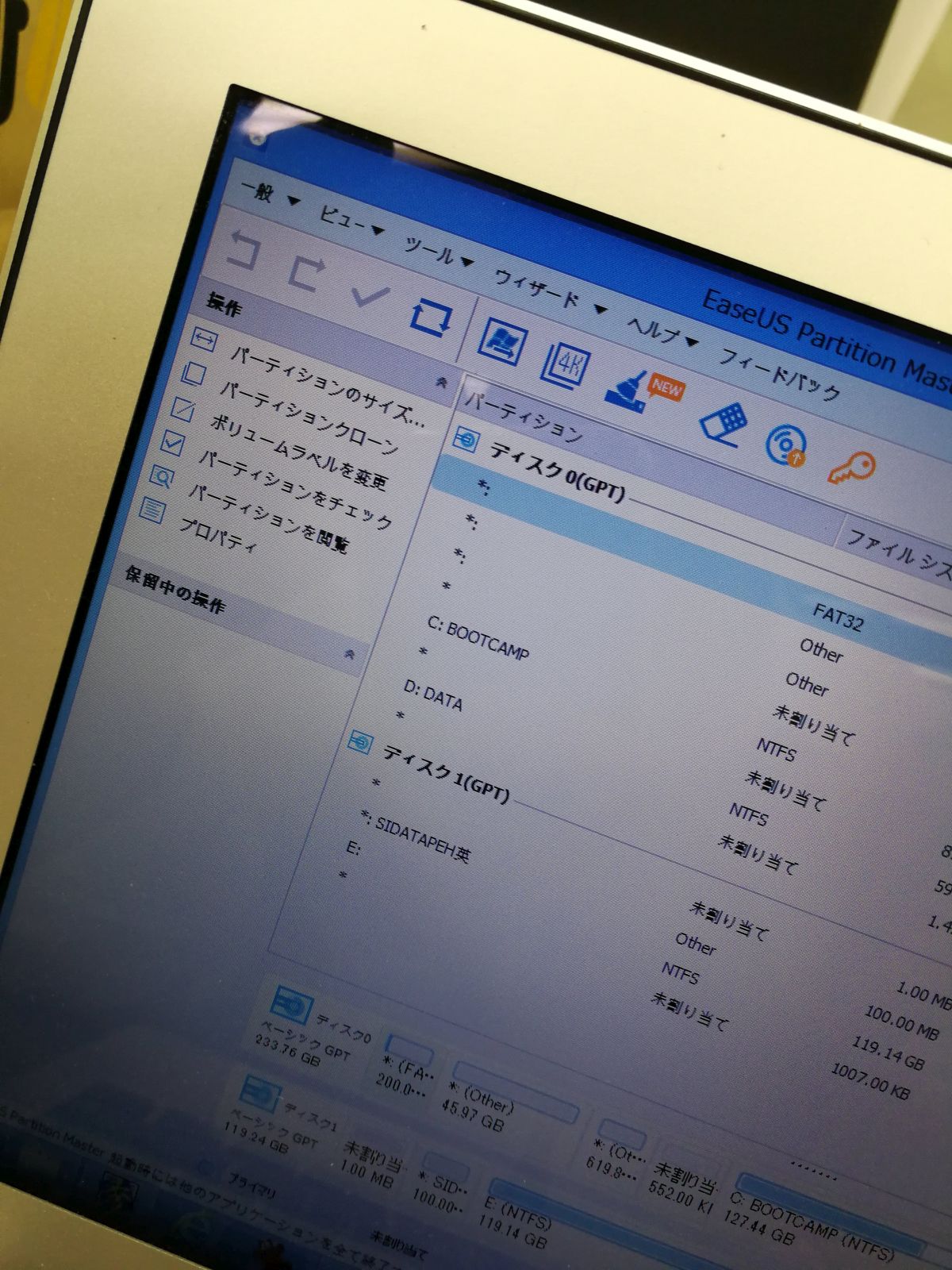Select the E: partition row in the list
Image resolution: width=952 pixels, height=1270 pixels.
[x=354, y=848]
